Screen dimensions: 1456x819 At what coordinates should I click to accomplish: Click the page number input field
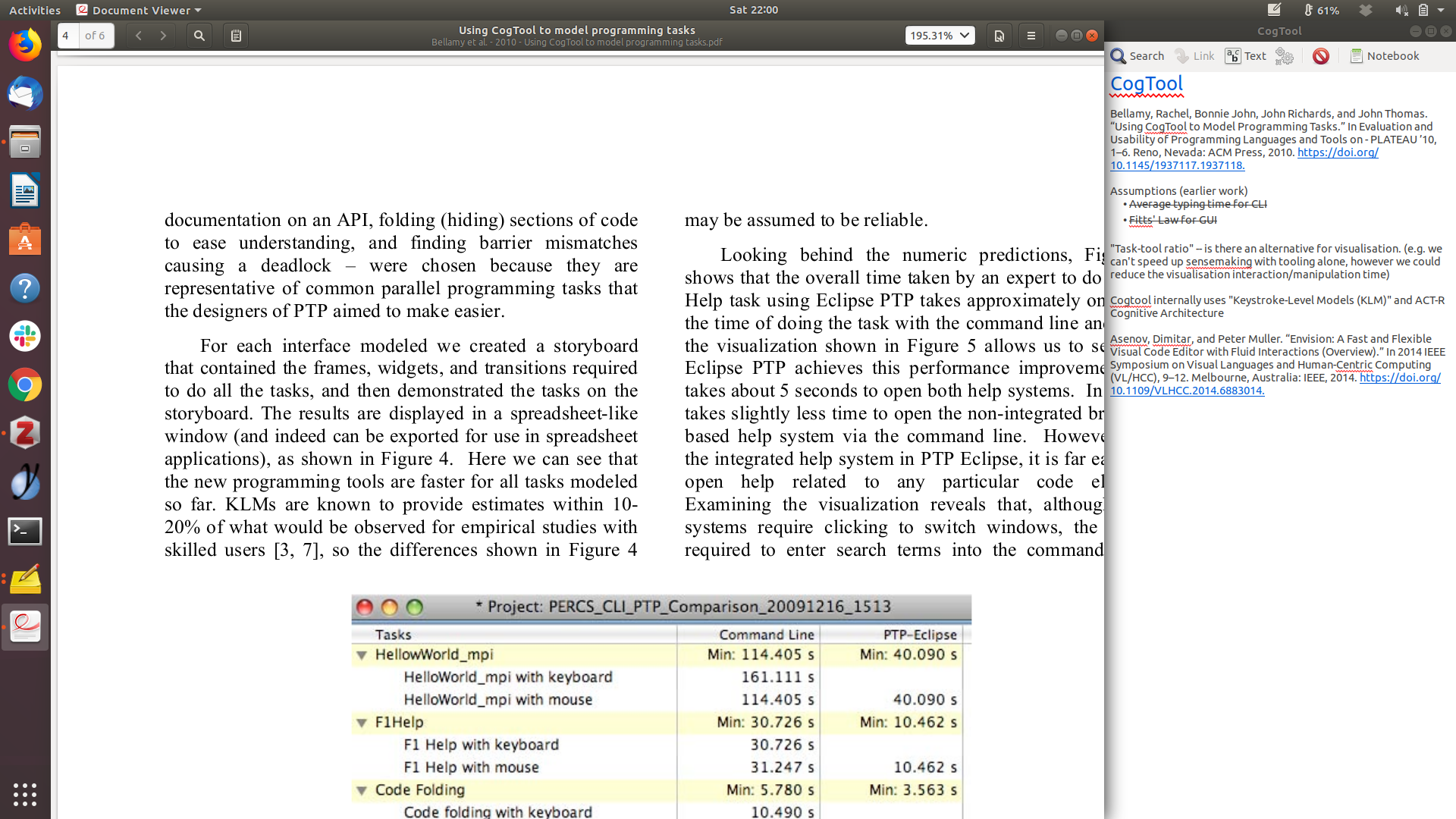[x=67, y=36]
